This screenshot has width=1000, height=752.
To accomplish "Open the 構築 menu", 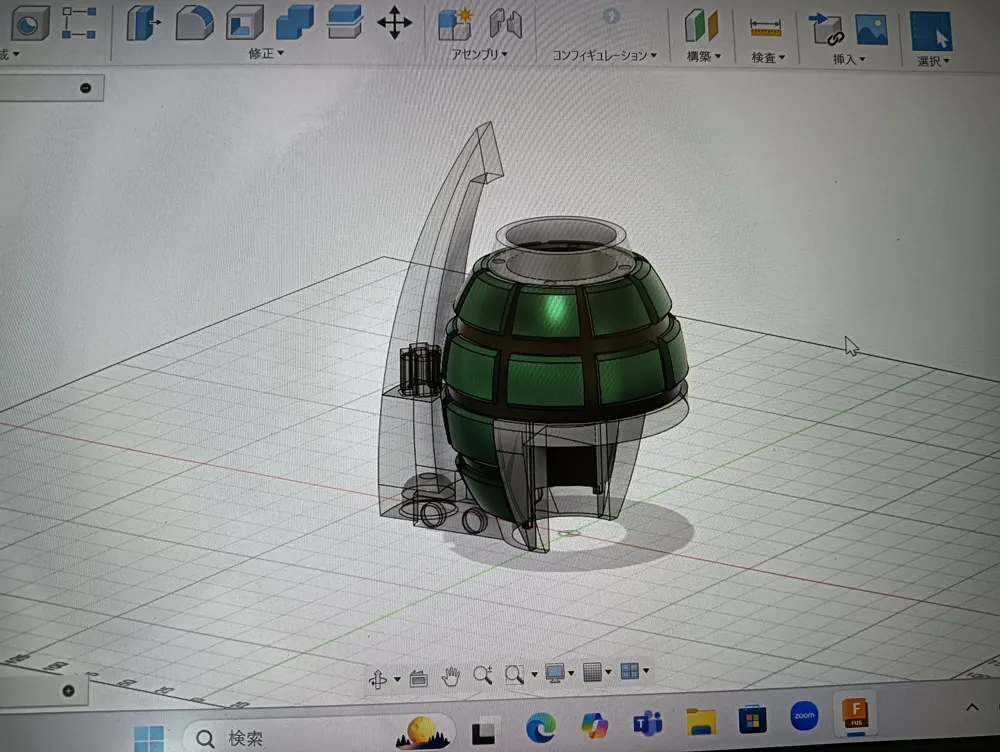I will [x=704, y=57].
